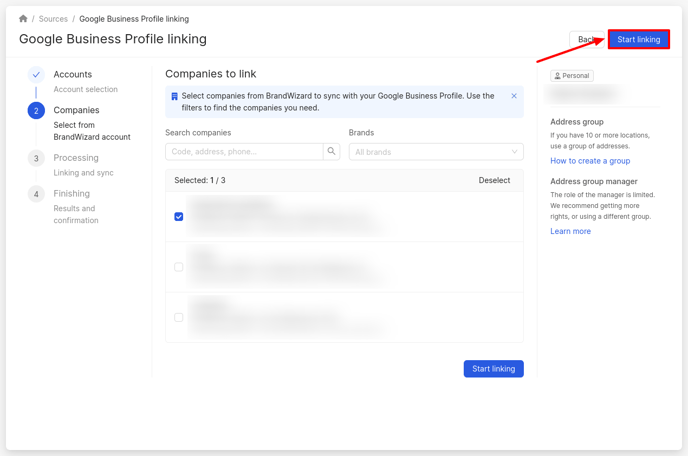Click the Address group manager heading
The width and height of the screenshot is (688, 456).
[594, 182]
